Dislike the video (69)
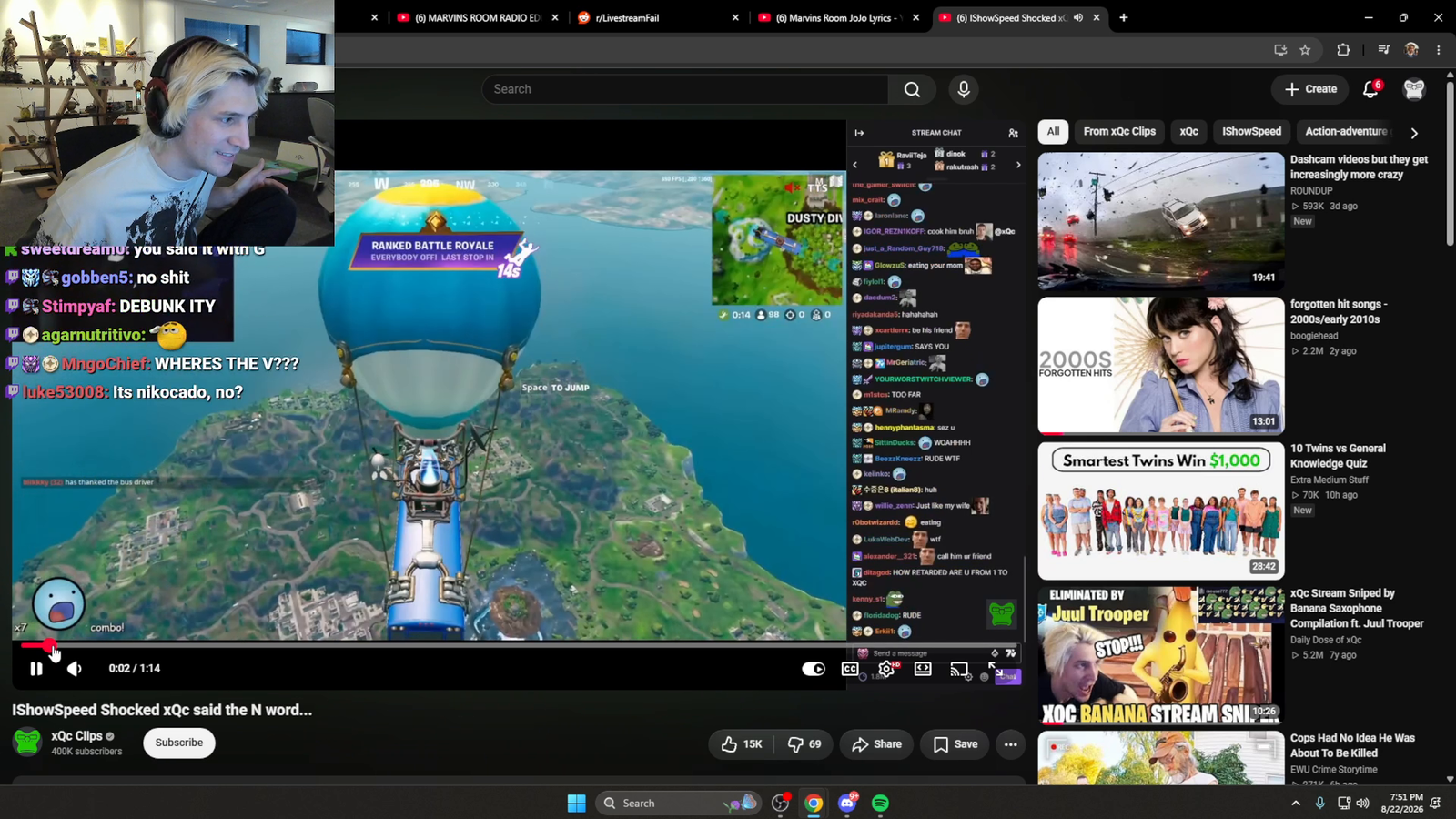1456x819 pixels. [804, 744]
